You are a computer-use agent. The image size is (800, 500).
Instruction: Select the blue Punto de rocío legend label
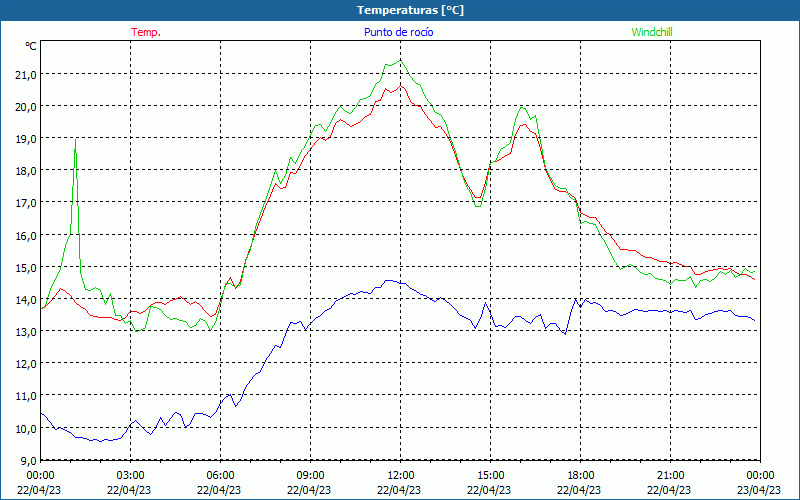pos(398,32)
